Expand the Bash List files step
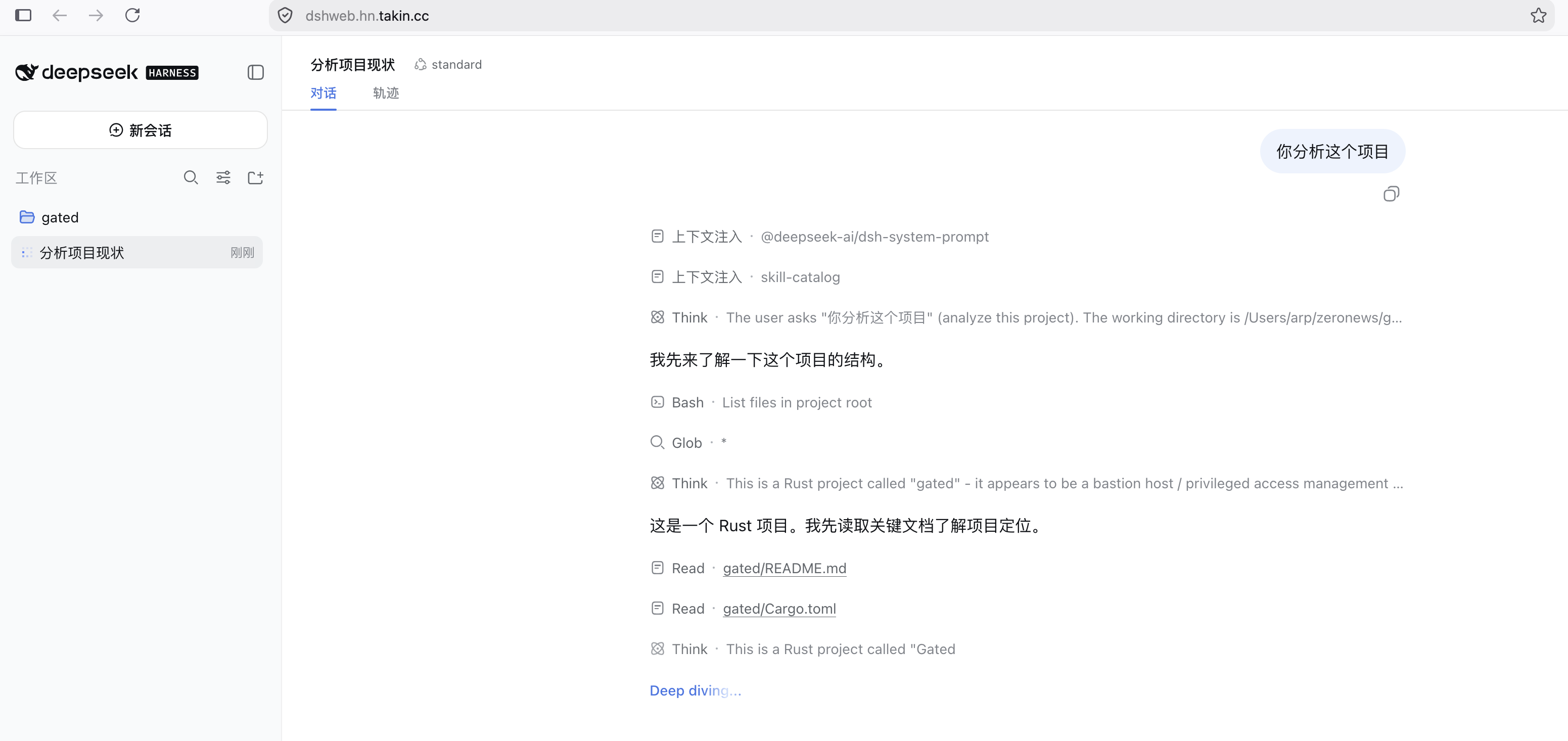 tap(761, 402)
